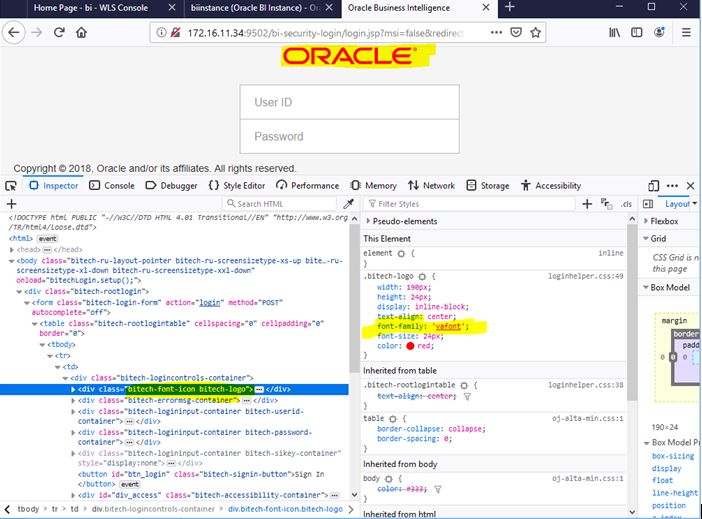Image resolution: width=702 pixels, height=519 pixels.
Task: Open the Firefox hamburger menu
Action: [x=686, y=32]
